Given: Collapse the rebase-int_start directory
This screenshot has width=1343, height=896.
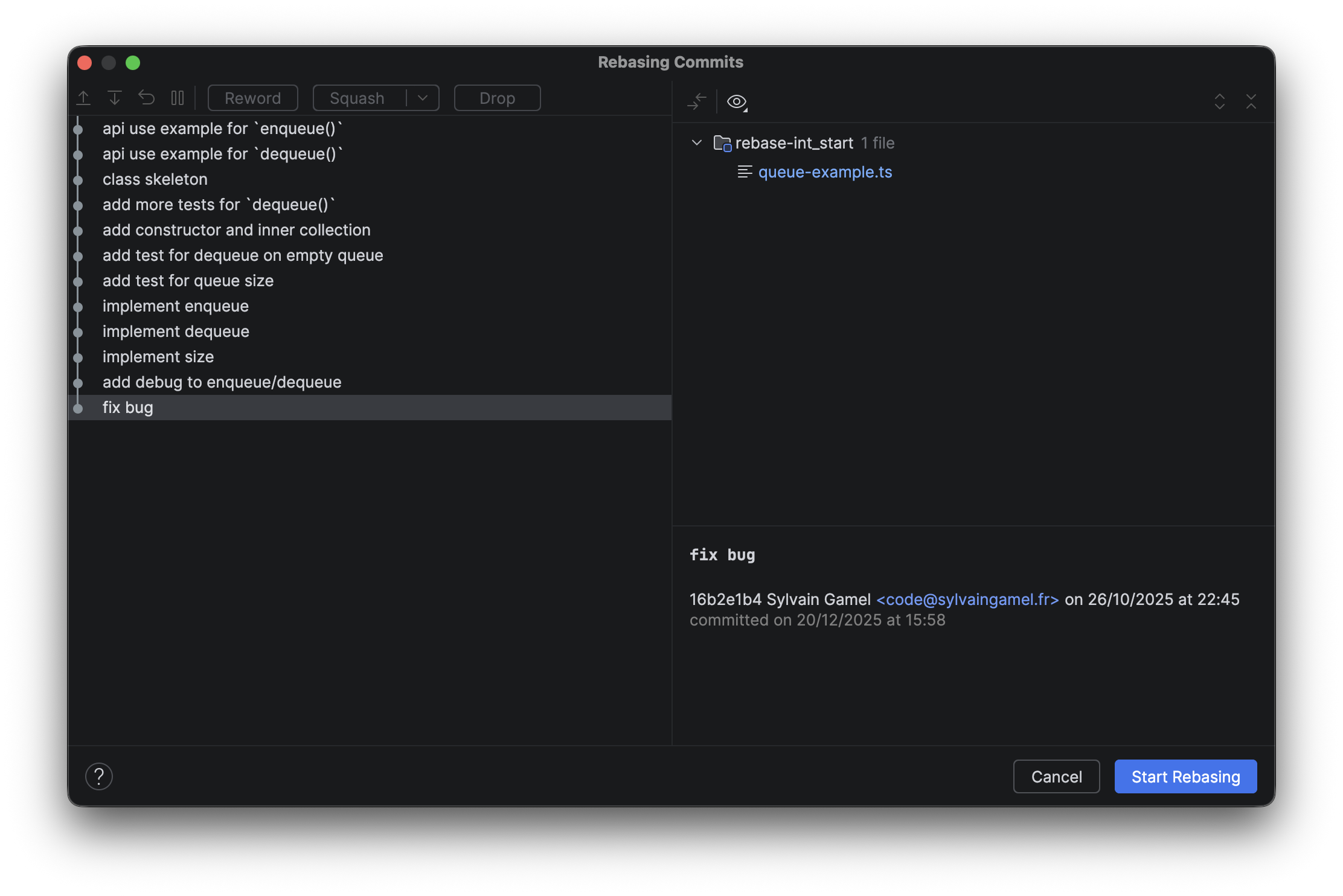Looking at the screenshot, I should [x=696, y=142].
